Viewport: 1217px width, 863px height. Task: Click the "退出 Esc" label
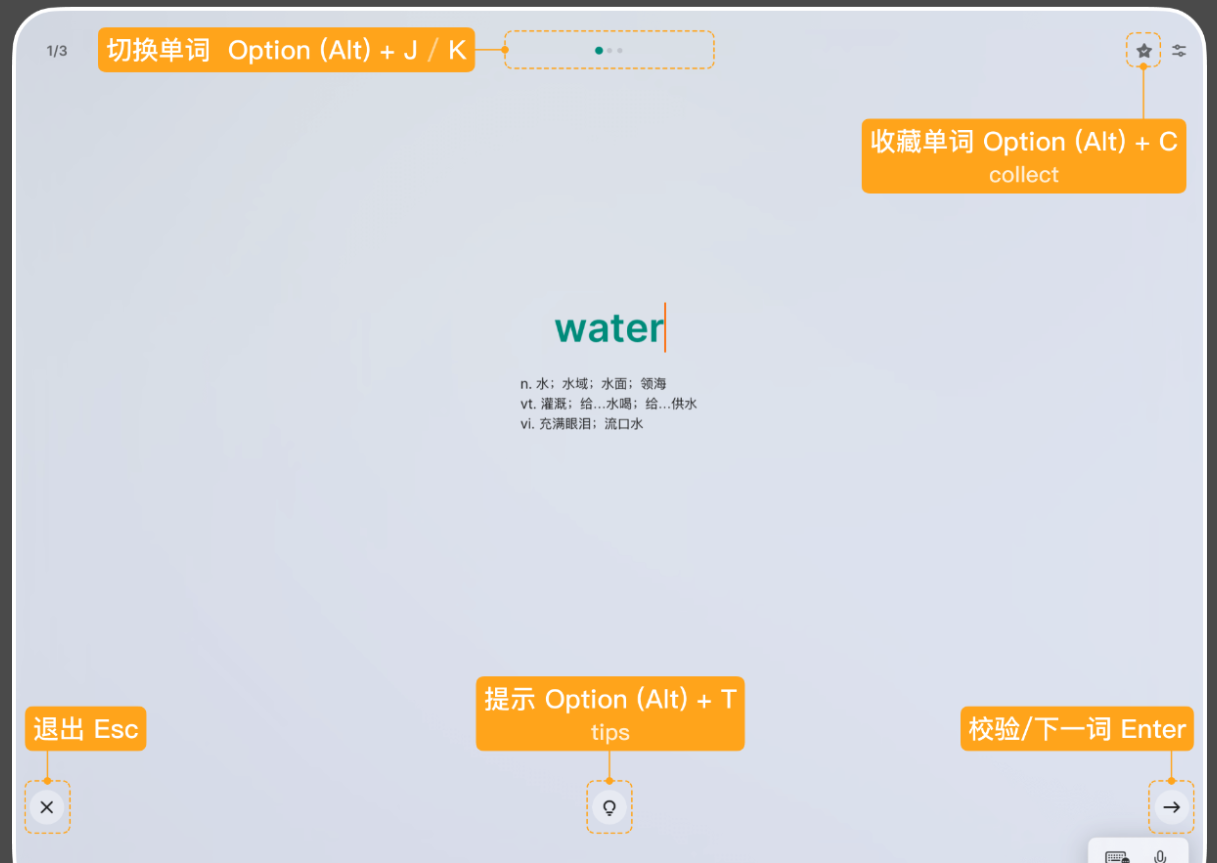click(85, 729)
